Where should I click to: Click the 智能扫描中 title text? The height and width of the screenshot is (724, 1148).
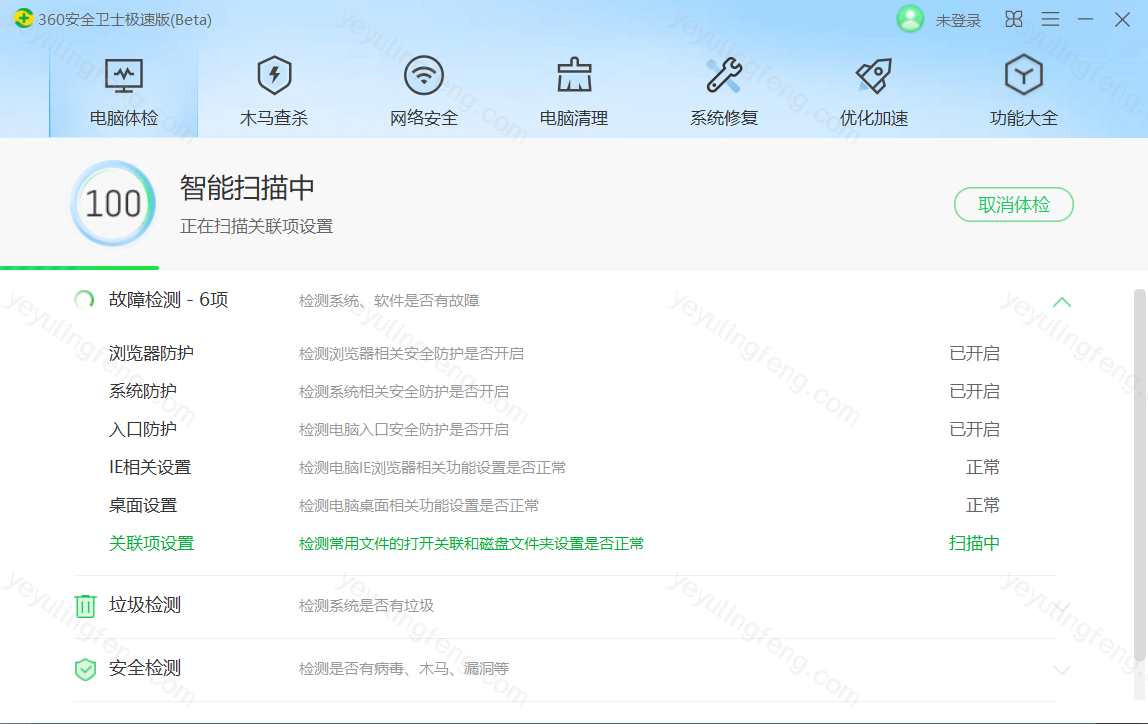pos(247,188)
